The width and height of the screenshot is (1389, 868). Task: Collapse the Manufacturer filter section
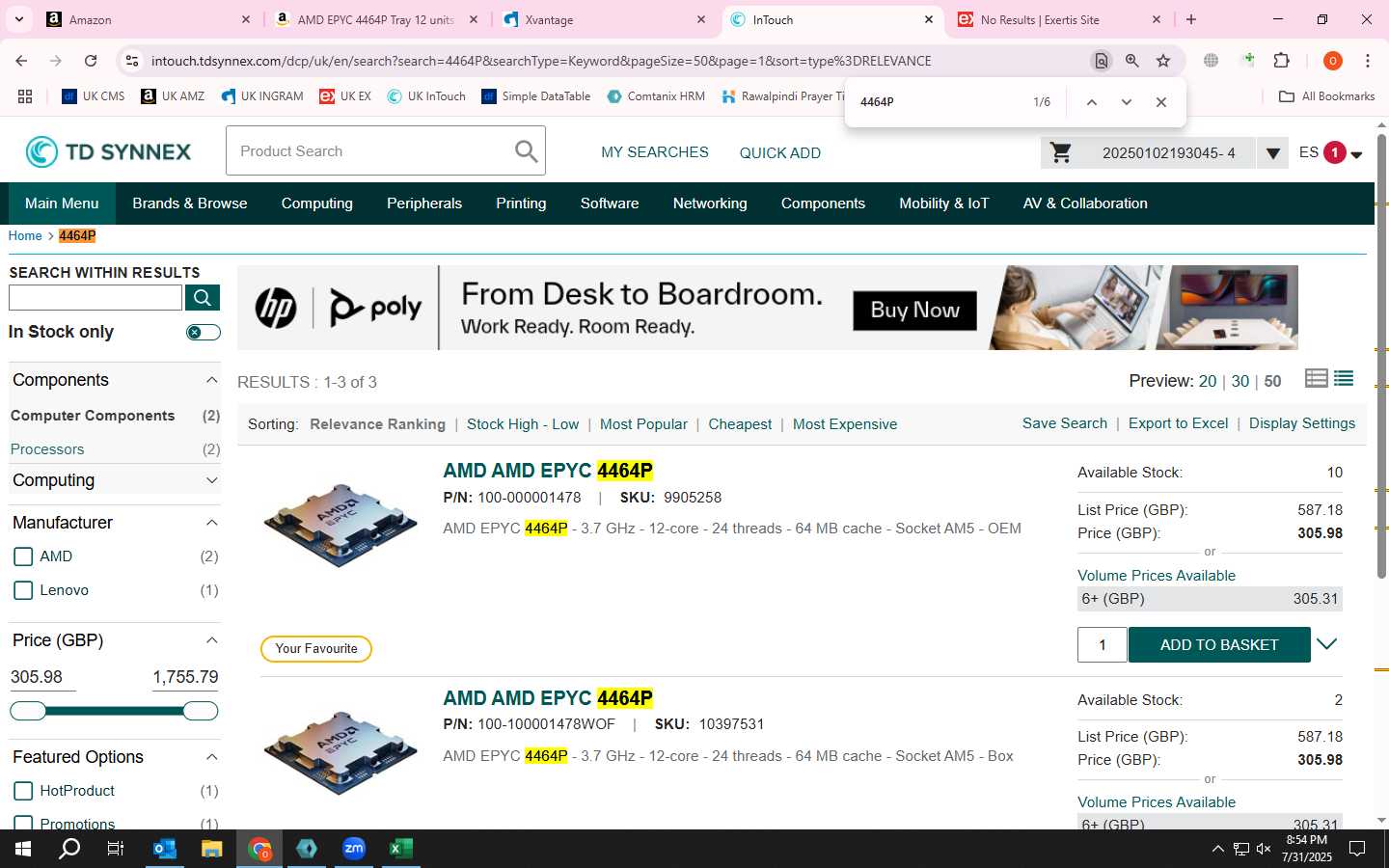211,523
